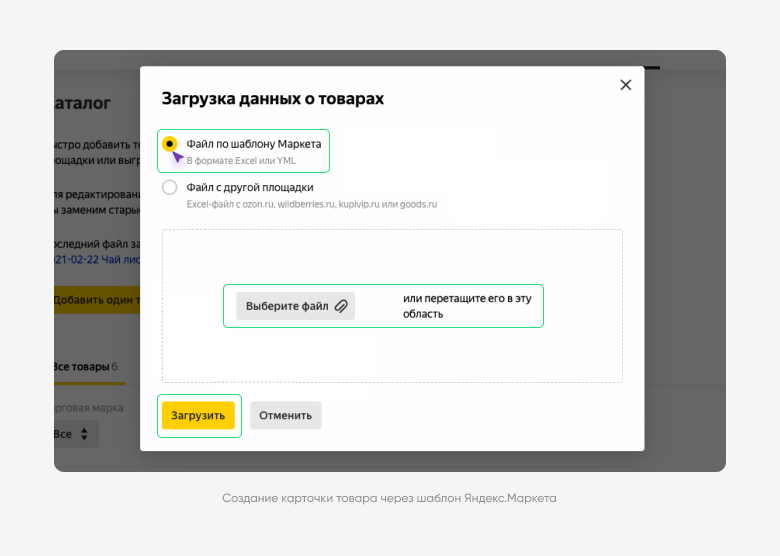
Task: Click the dialog title 'Загрузка данных о товарах'
Action: pos(273,98)
